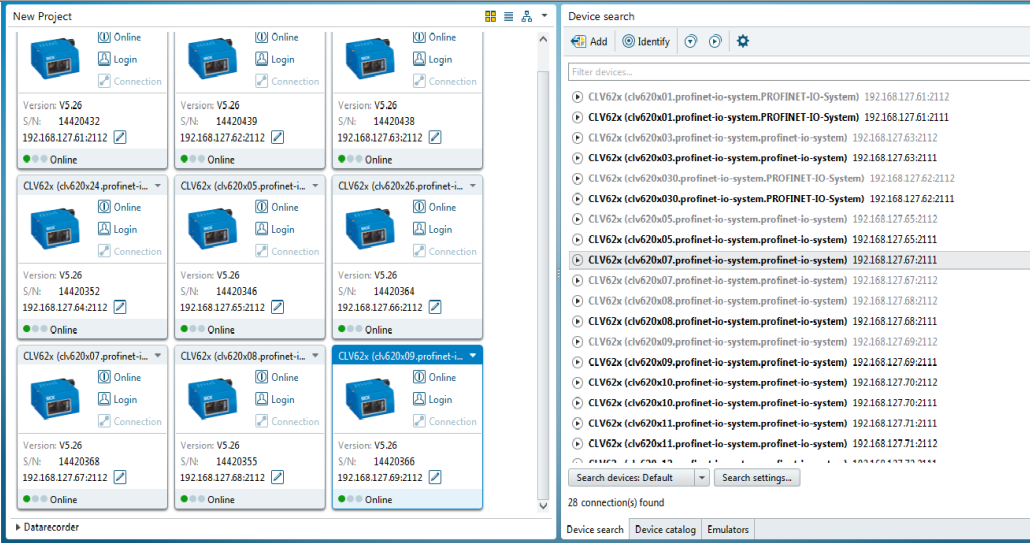Image resolution: width=1030 pixels, height=543 pixels.
Task: Edit IP address 192.168.127.69:2112
Action: (x=435, y=477)
